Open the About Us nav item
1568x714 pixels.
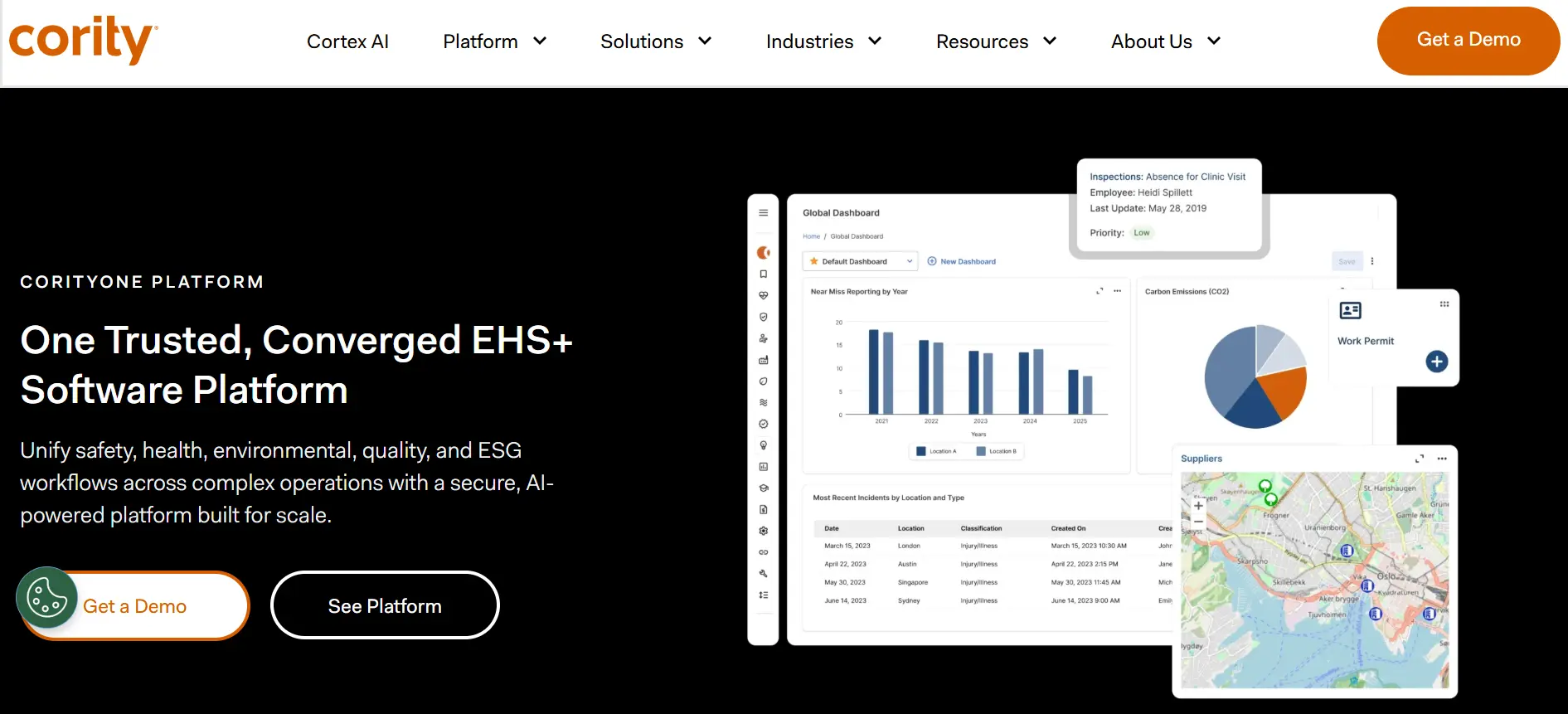point(1152,41)
